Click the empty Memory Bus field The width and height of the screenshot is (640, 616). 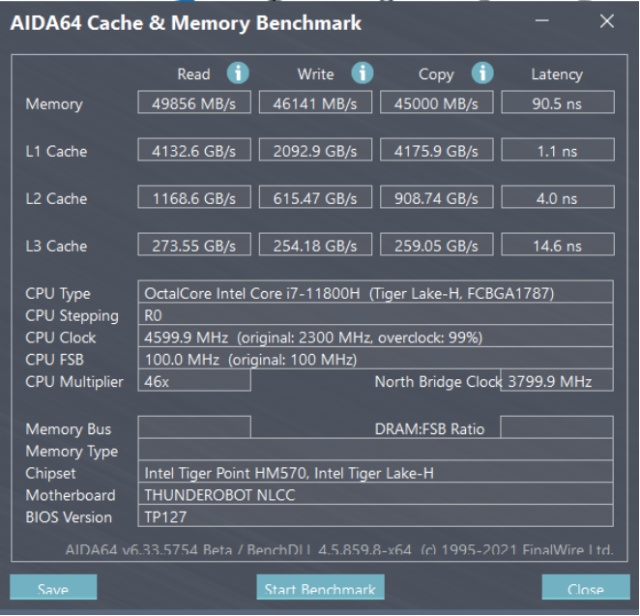(194, 428)
